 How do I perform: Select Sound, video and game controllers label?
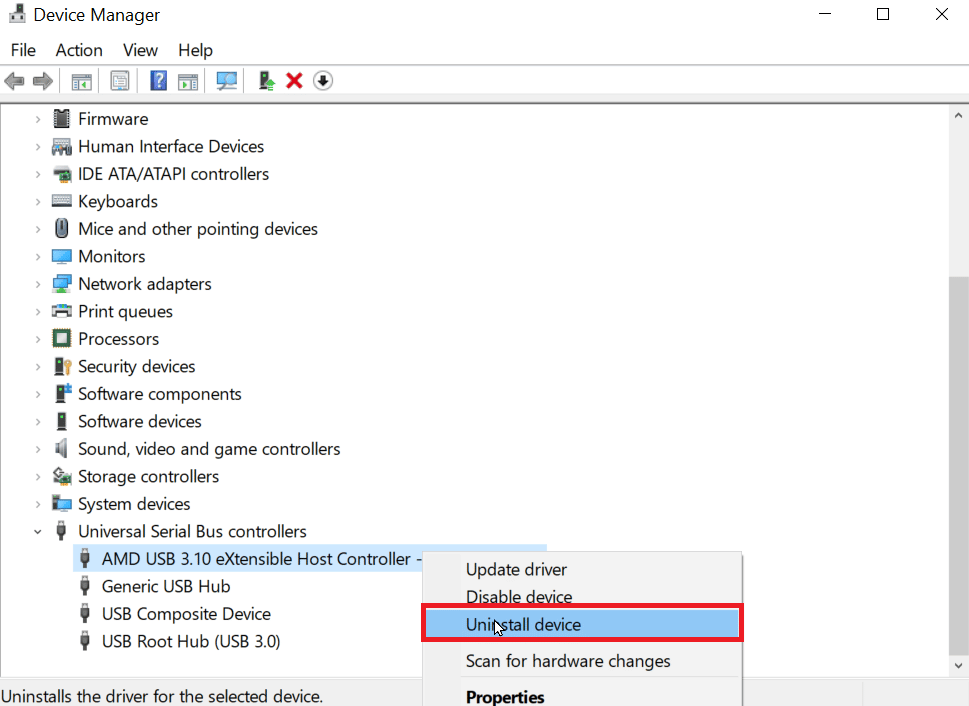click(209, 449)
